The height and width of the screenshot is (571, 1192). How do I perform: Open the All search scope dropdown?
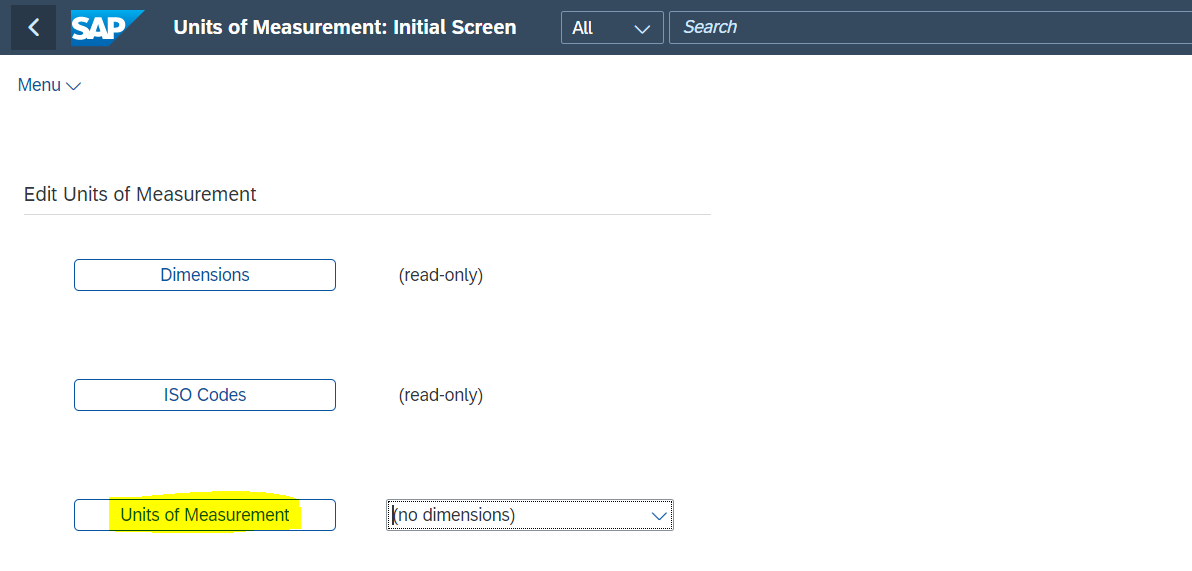point(612,28)
